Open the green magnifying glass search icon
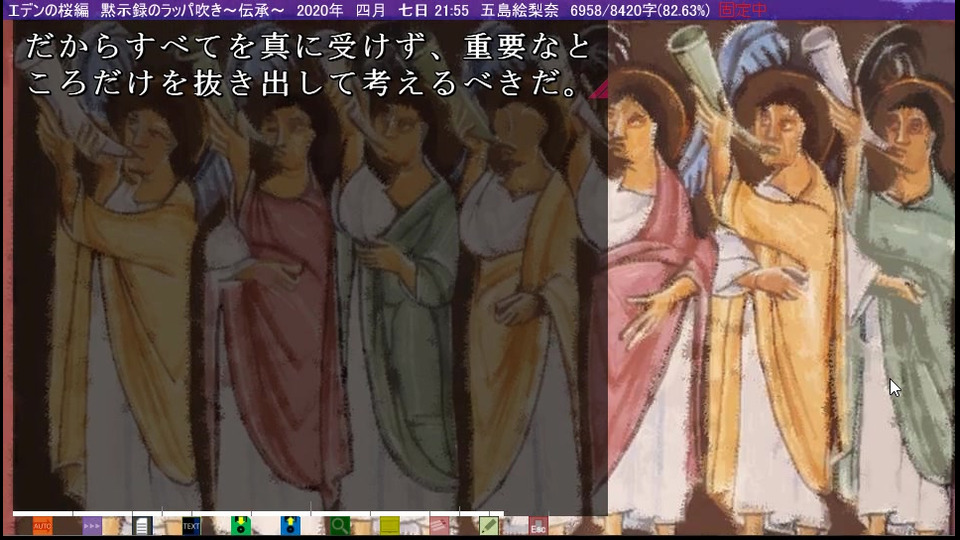Screen dimensions: 960x540 click(x=340, y=526)
